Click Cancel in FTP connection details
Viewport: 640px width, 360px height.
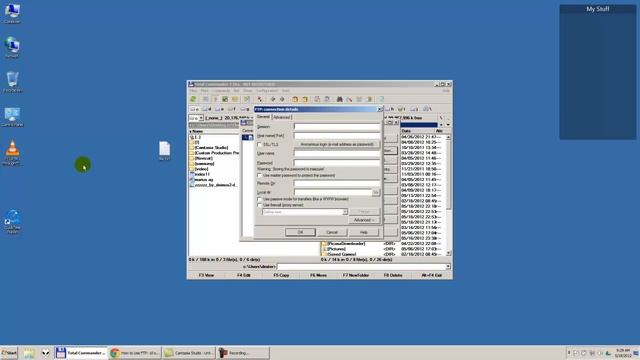point(332,232)
